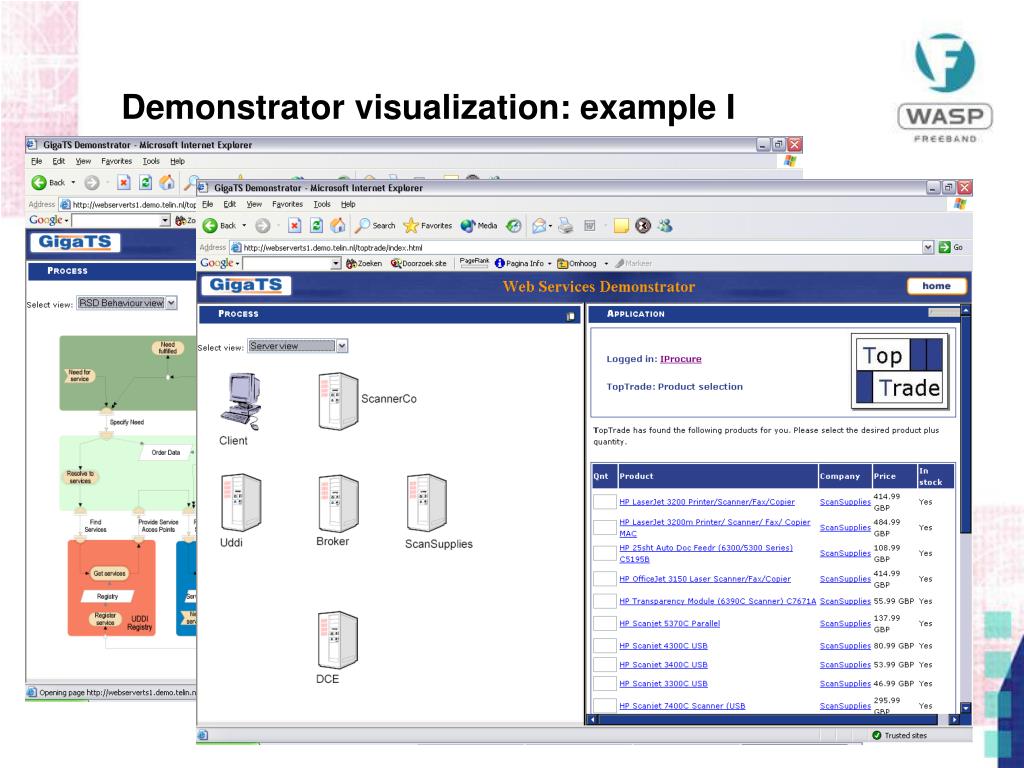Open Search pane from the front window toolbar
This screenshot has height=768, width=1024.
375,226
